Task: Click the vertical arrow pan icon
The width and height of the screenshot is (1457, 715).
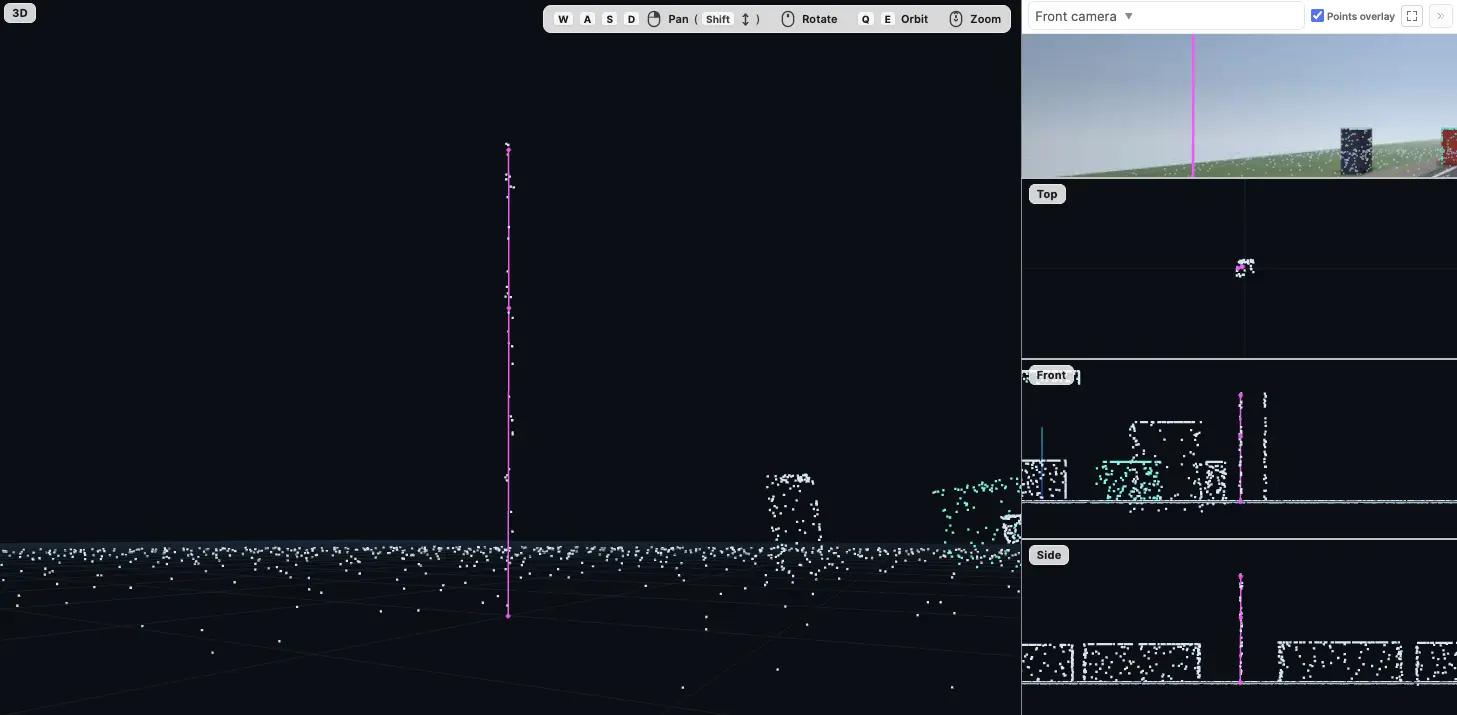Action: pyautogui.click(x=745, y=19)
